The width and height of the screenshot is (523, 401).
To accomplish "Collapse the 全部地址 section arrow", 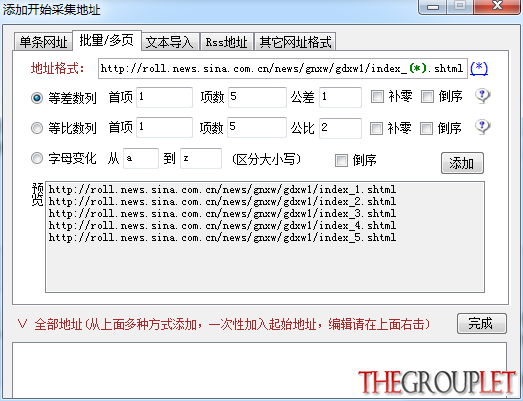I will (22, 324).
